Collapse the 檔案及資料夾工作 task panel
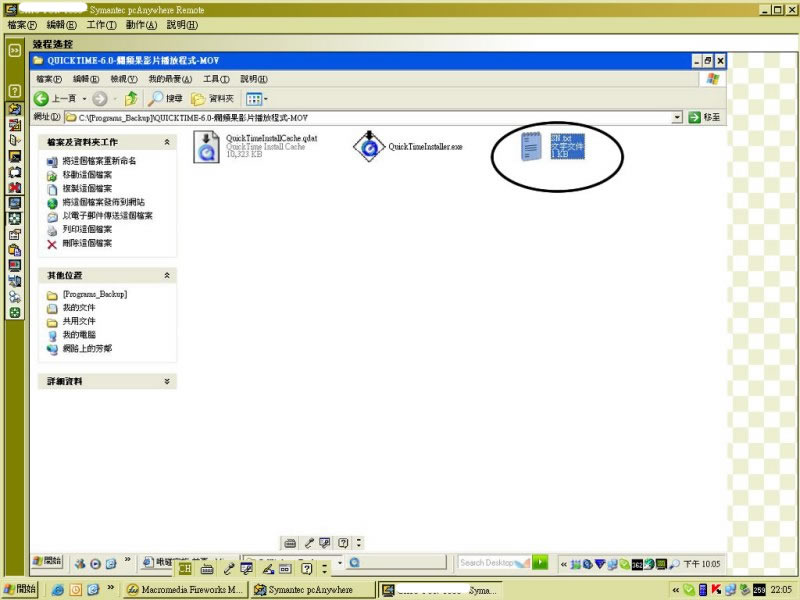Viewport: 800px width, 600px height. 167,142
